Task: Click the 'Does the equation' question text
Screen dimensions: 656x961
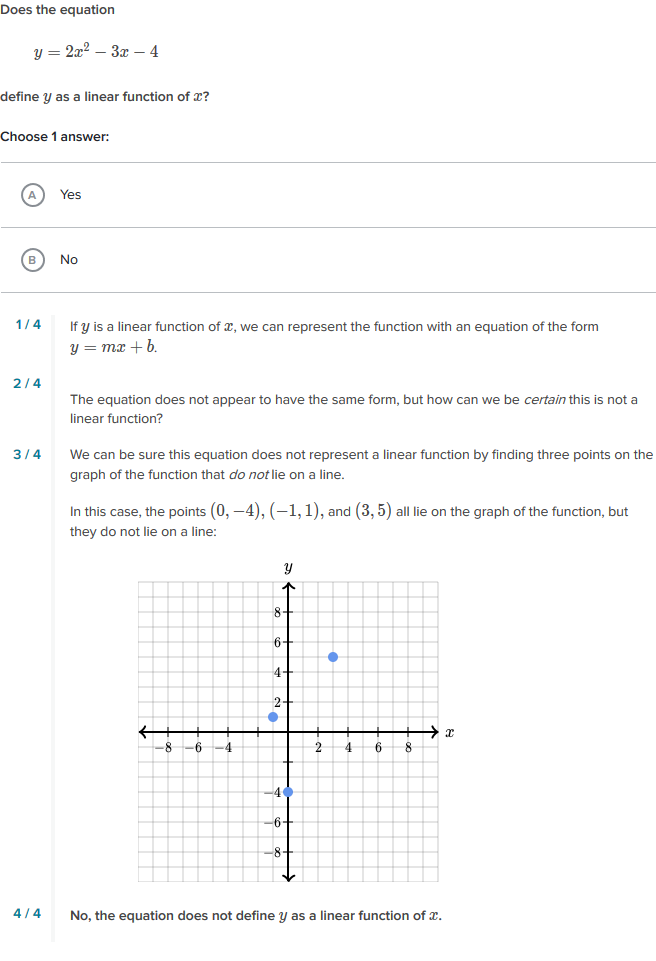Action: click(x=57, y=9)
